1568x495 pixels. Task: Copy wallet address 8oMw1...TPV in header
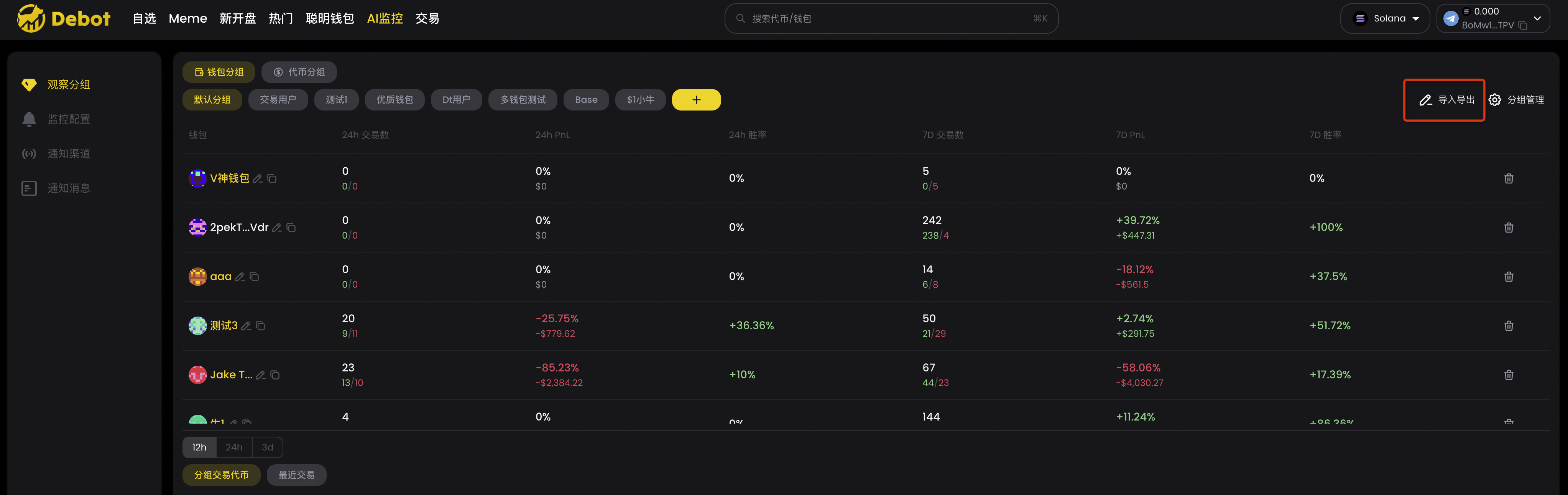pyautogui.click(x=1522, y=26)
